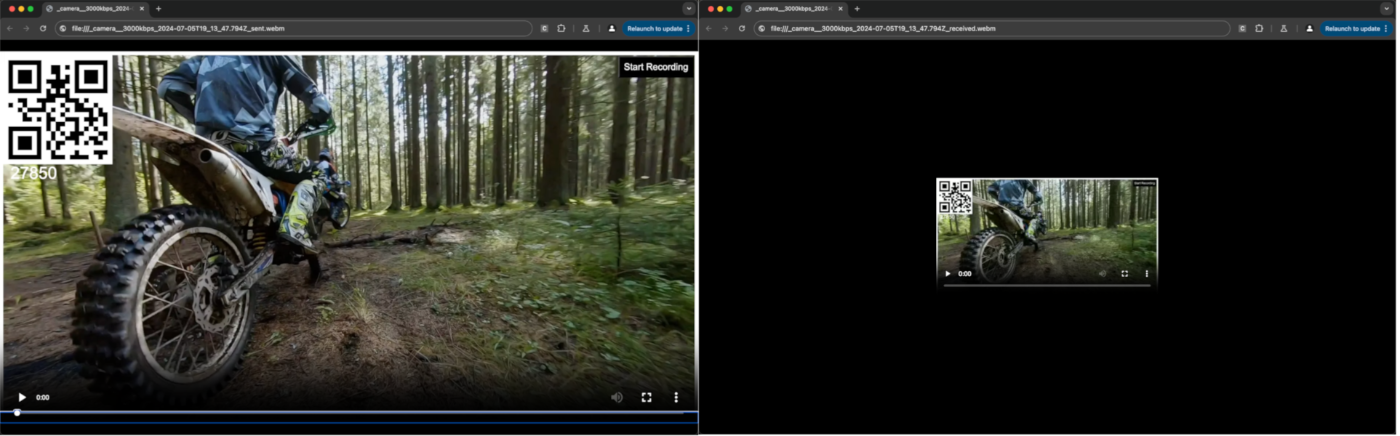Mute the received video's volume icon
The image size is (1400, 436).
1103,273
